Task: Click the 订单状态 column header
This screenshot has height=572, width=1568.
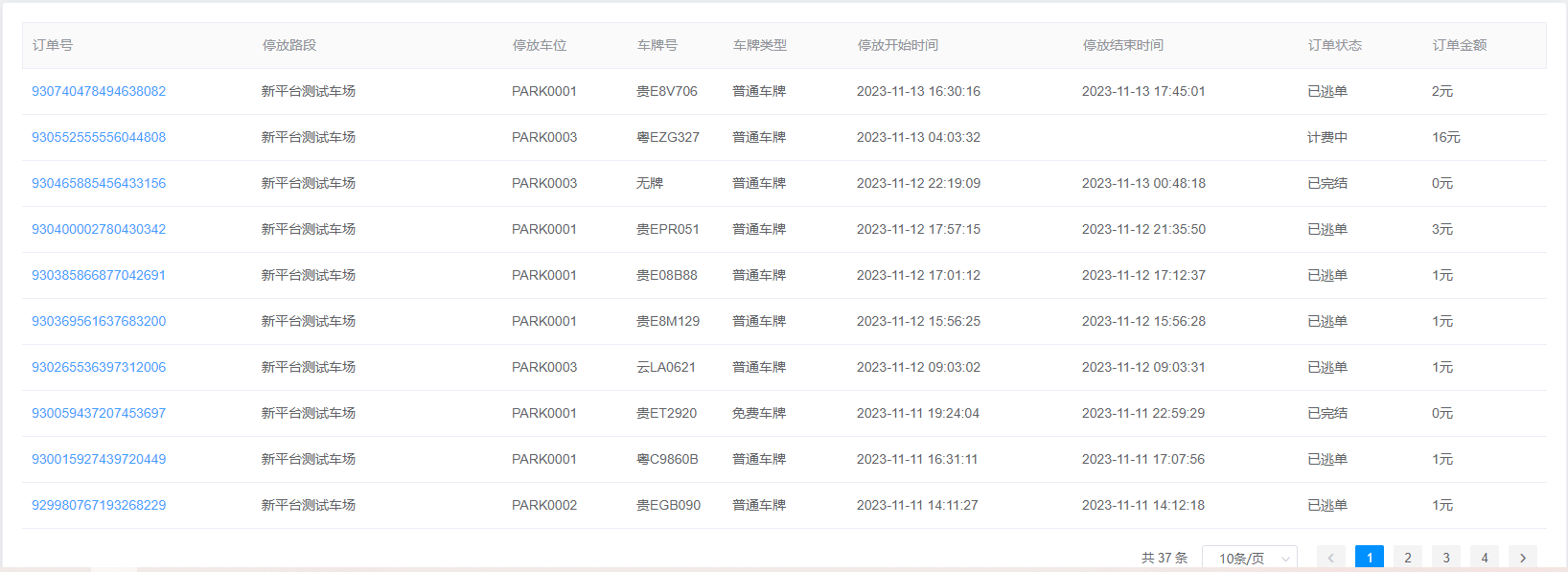Action: point(1334,45)
